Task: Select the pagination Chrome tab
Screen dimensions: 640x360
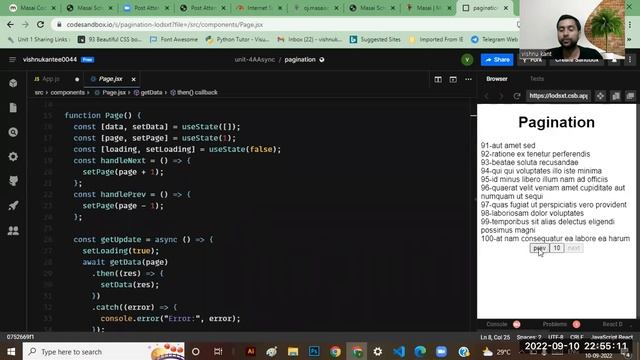Action: coord(485,8)
